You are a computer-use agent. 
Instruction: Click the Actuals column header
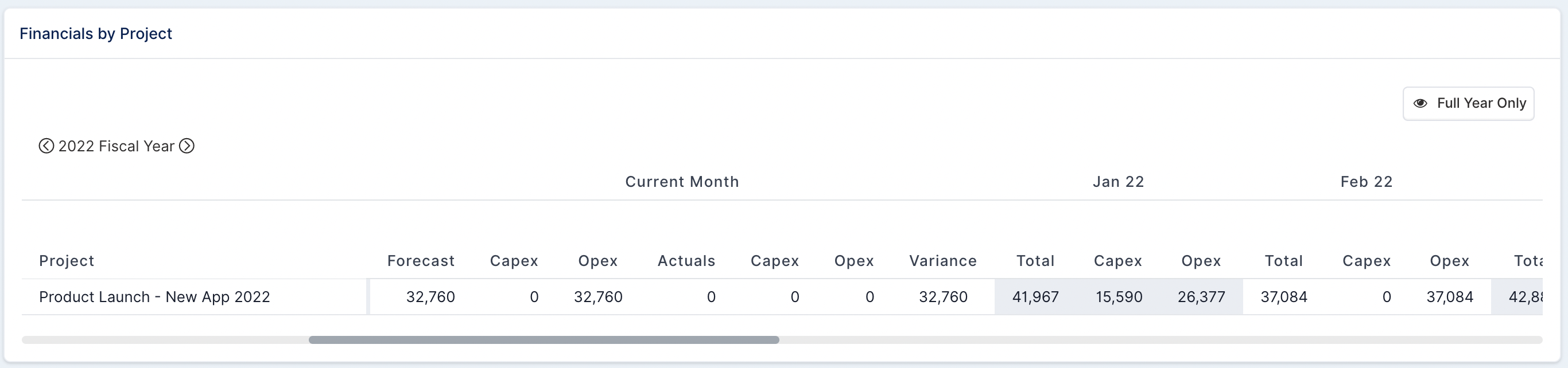tap(686, 261)
